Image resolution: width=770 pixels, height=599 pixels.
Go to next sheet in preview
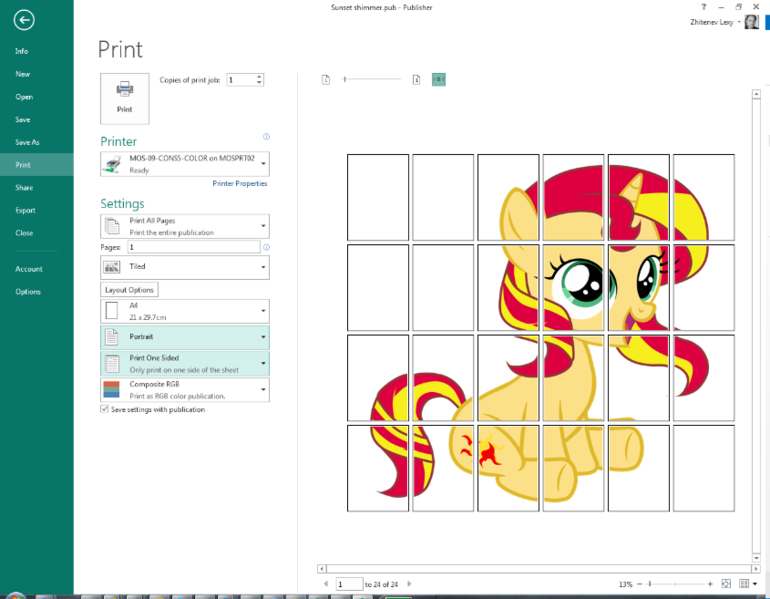(409, 584)
